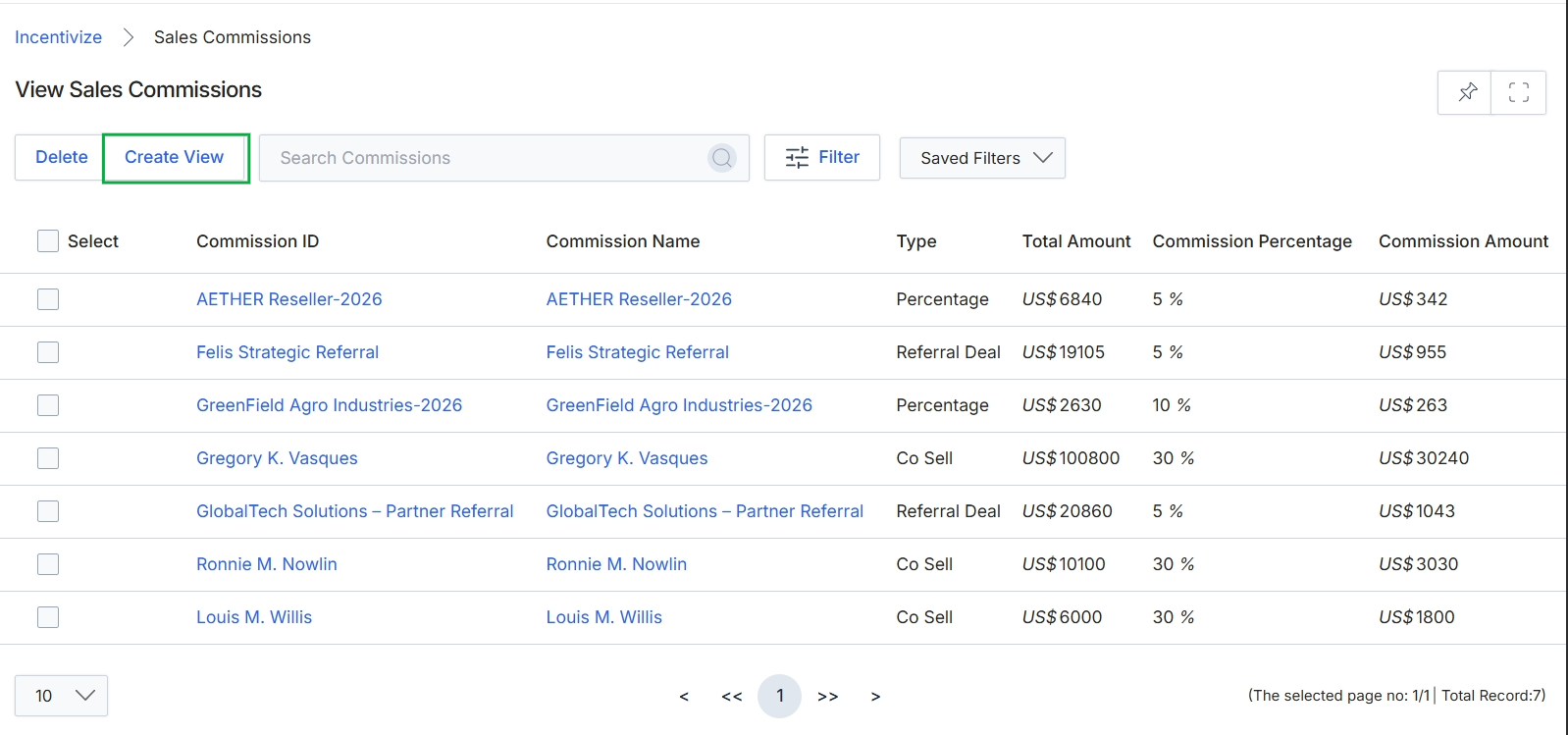
Task: Check the Louis M. Willis row checkbox
Action: [x=48, y=617]
